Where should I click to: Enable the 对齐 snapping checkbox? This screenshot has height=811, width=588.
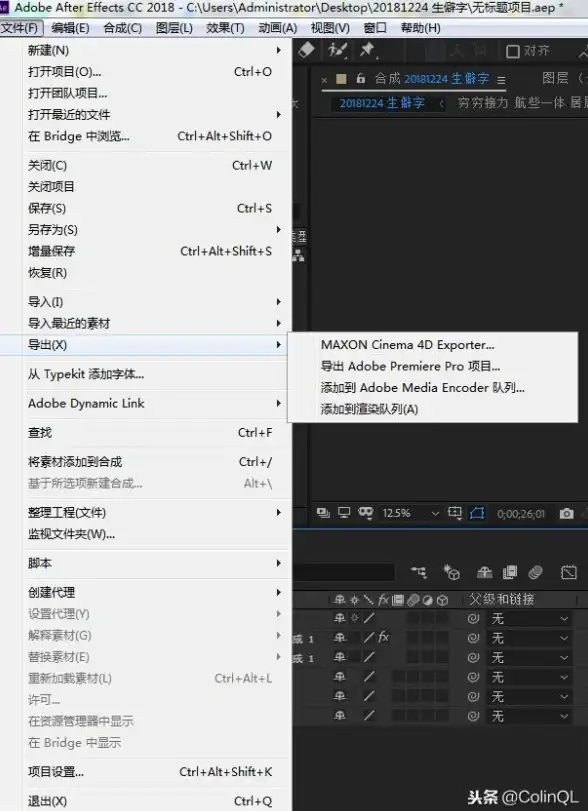pyautogui.click(x=512, y=51)
